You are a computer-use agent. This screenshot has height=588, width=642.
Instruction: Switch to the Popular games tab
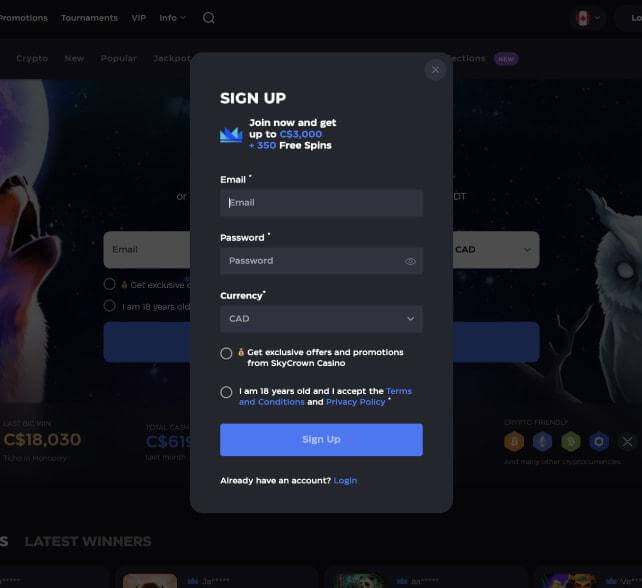(x=119, y=59)
